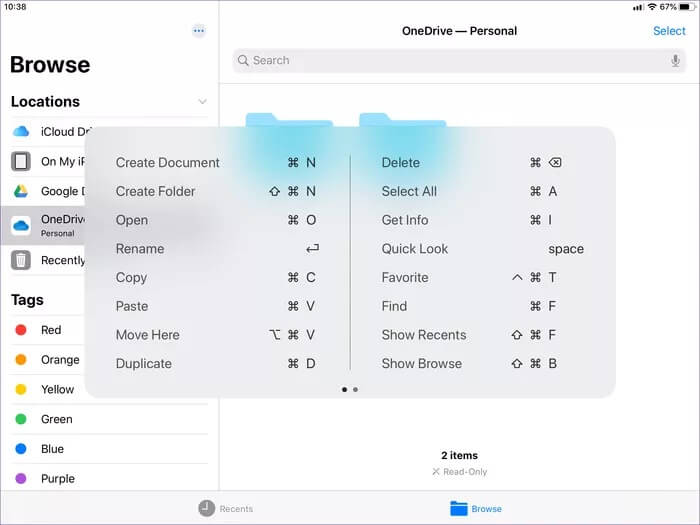The image size is (700, 525).
Task: Select the OneDrive cloud icon
Action: [x=21, y=225]
